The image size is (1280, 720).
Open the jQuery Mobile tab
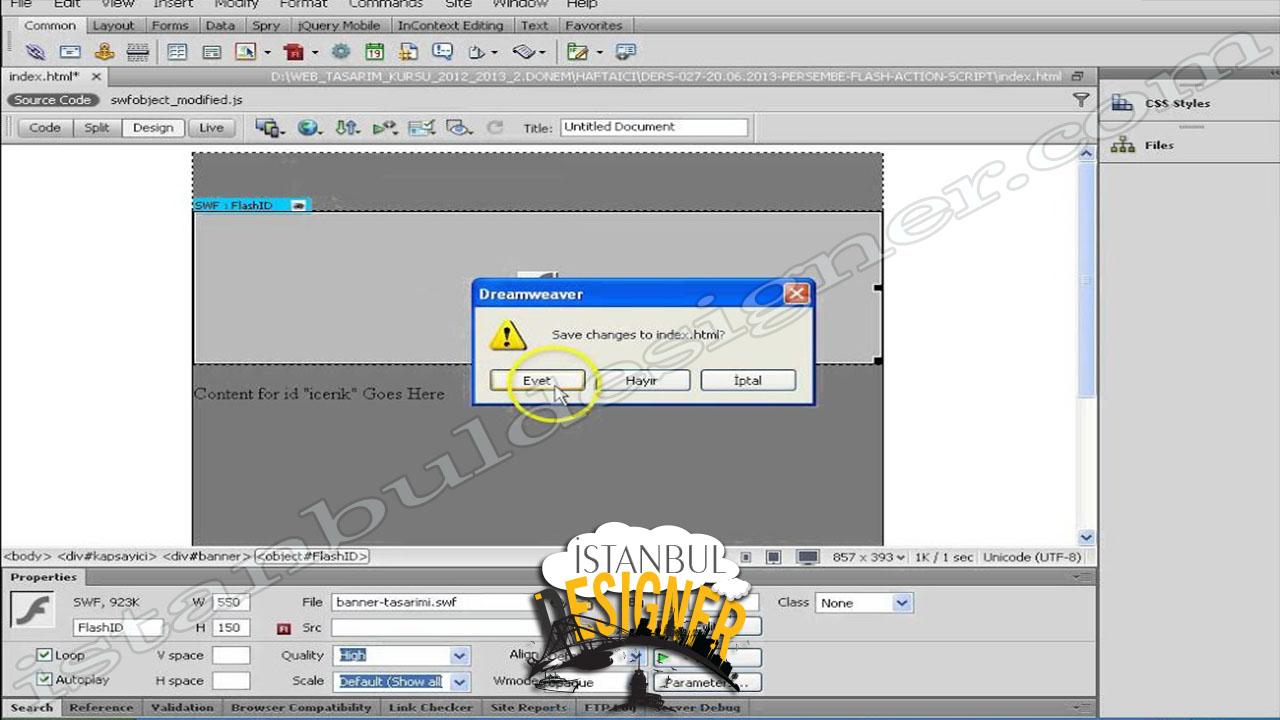[339, 25]
